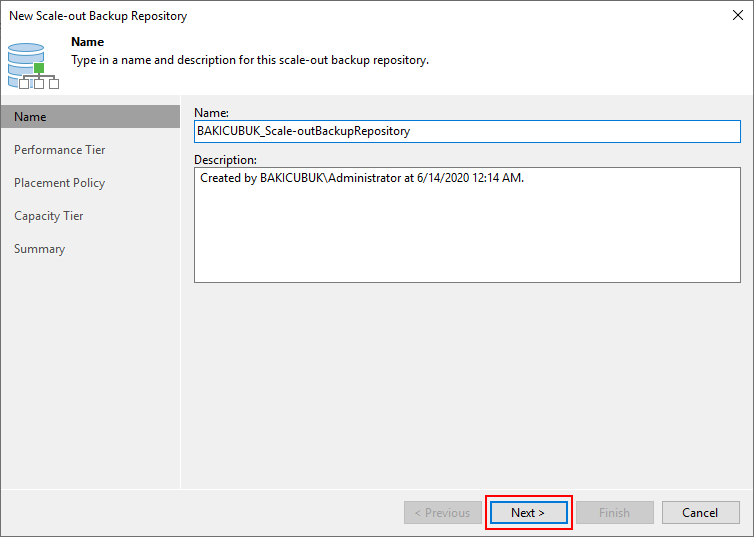Click the dialog title 'New Scale-out Backup Repository'

point(98,16)
